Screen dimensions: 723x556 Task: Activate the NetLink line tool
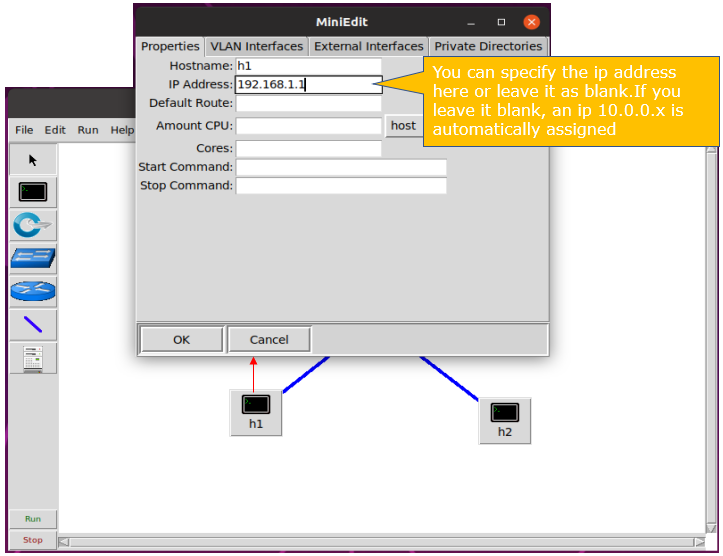click(x=33, y=324)
